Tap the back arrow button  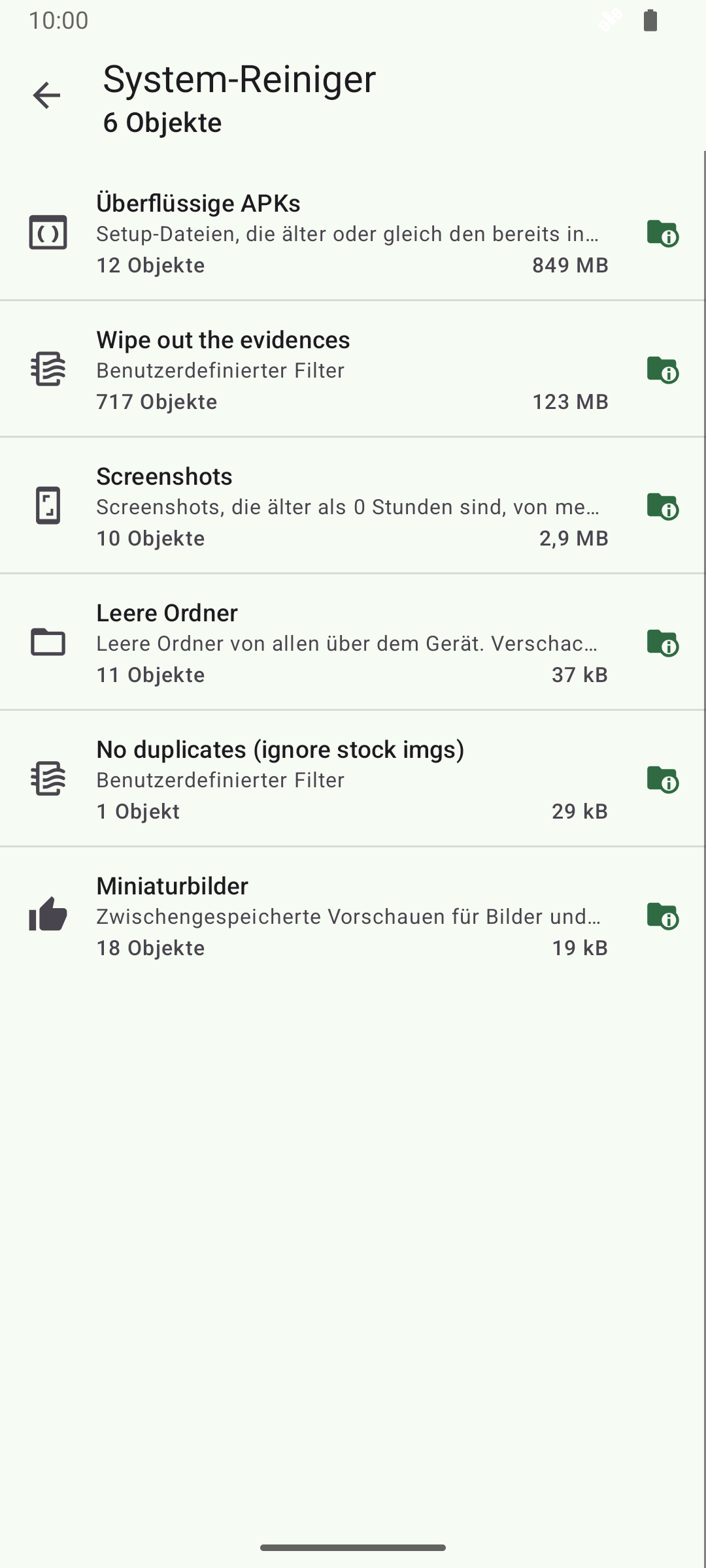(x=46, y=96)
